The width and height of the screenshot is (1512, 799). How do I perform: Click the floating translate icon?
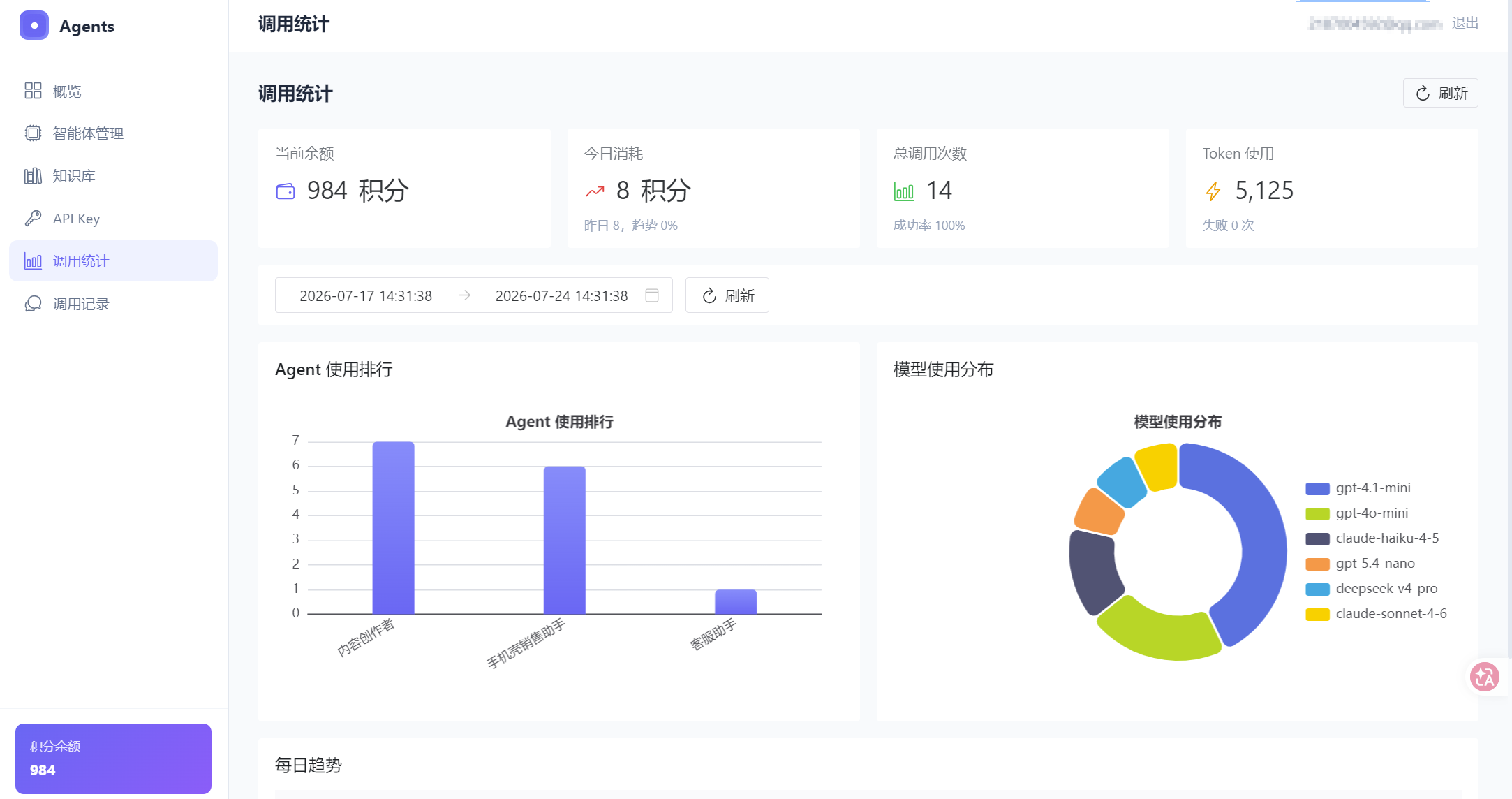coord(1484,677)
